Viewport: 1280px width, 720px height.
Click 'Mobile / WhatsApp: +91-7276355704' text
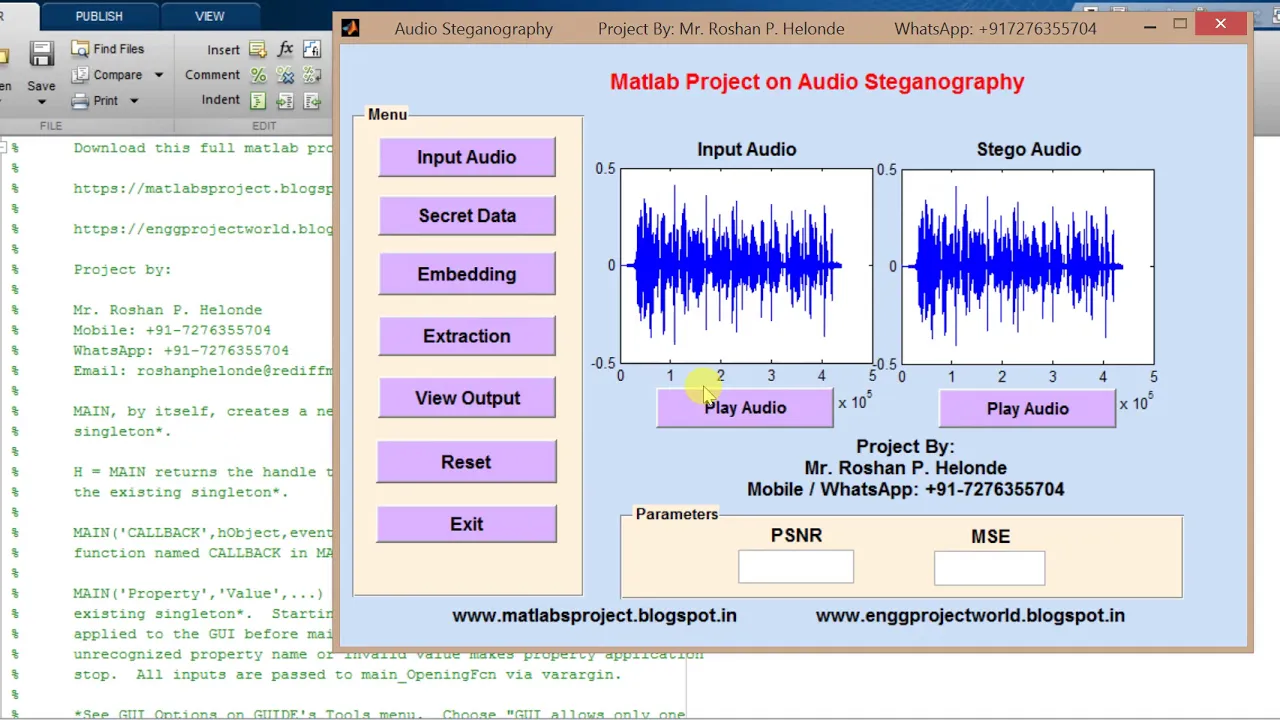[x=906, y=490]
